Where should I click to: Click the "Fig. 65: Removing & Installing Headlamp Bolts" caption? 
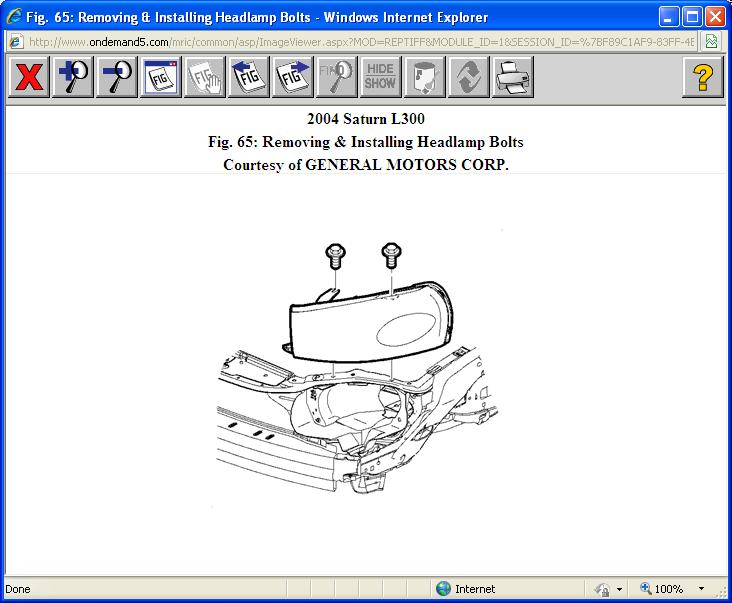366,141
